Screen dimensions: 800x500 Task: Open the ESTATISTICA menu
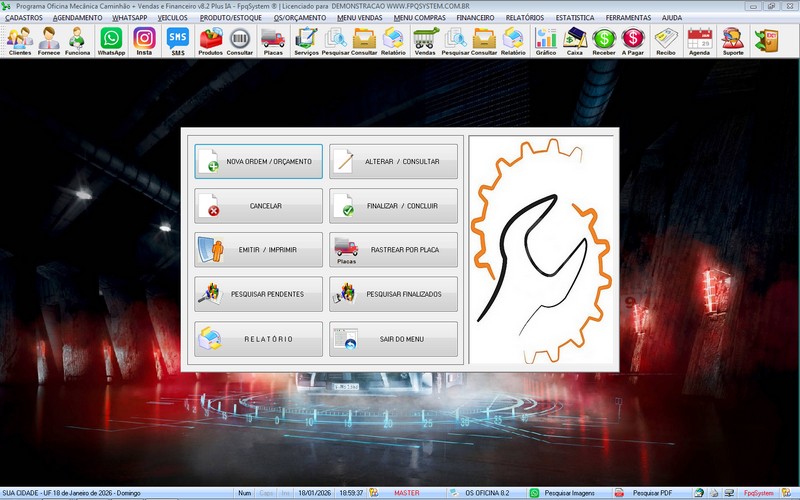click(574, 17)
